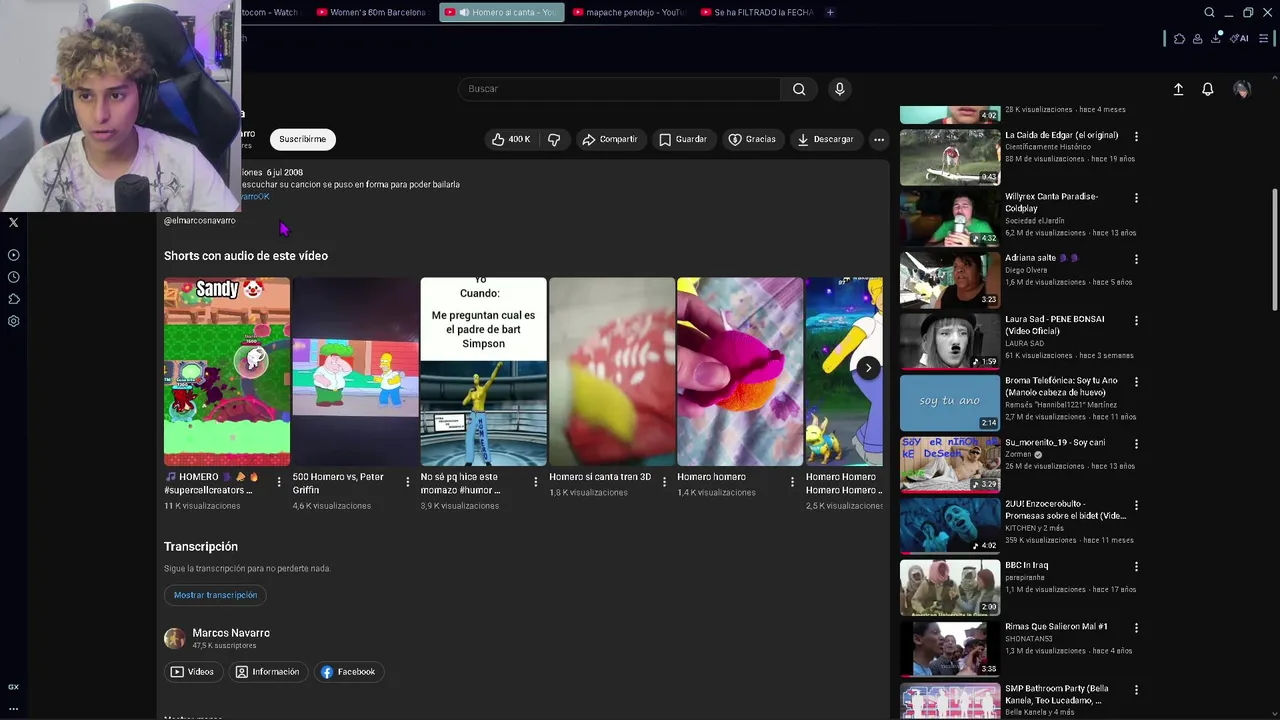Open options for HOMERO #supercellcreators short
This screenshot has height=720, width=1280.
pos(279,482)
